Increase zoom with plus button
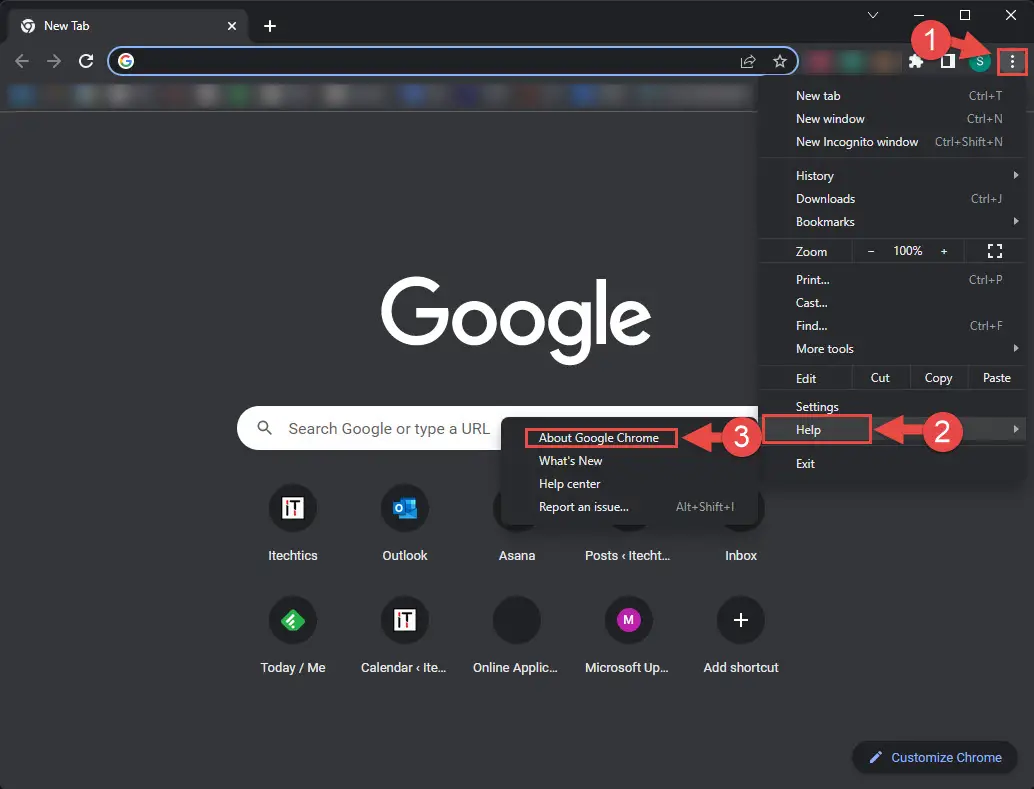 944,251
